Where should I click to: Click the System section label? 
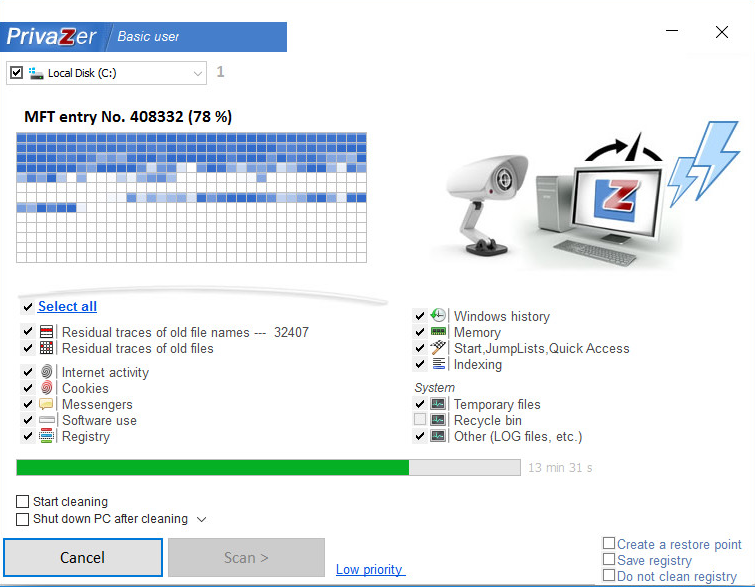click(x=434, y=388)
